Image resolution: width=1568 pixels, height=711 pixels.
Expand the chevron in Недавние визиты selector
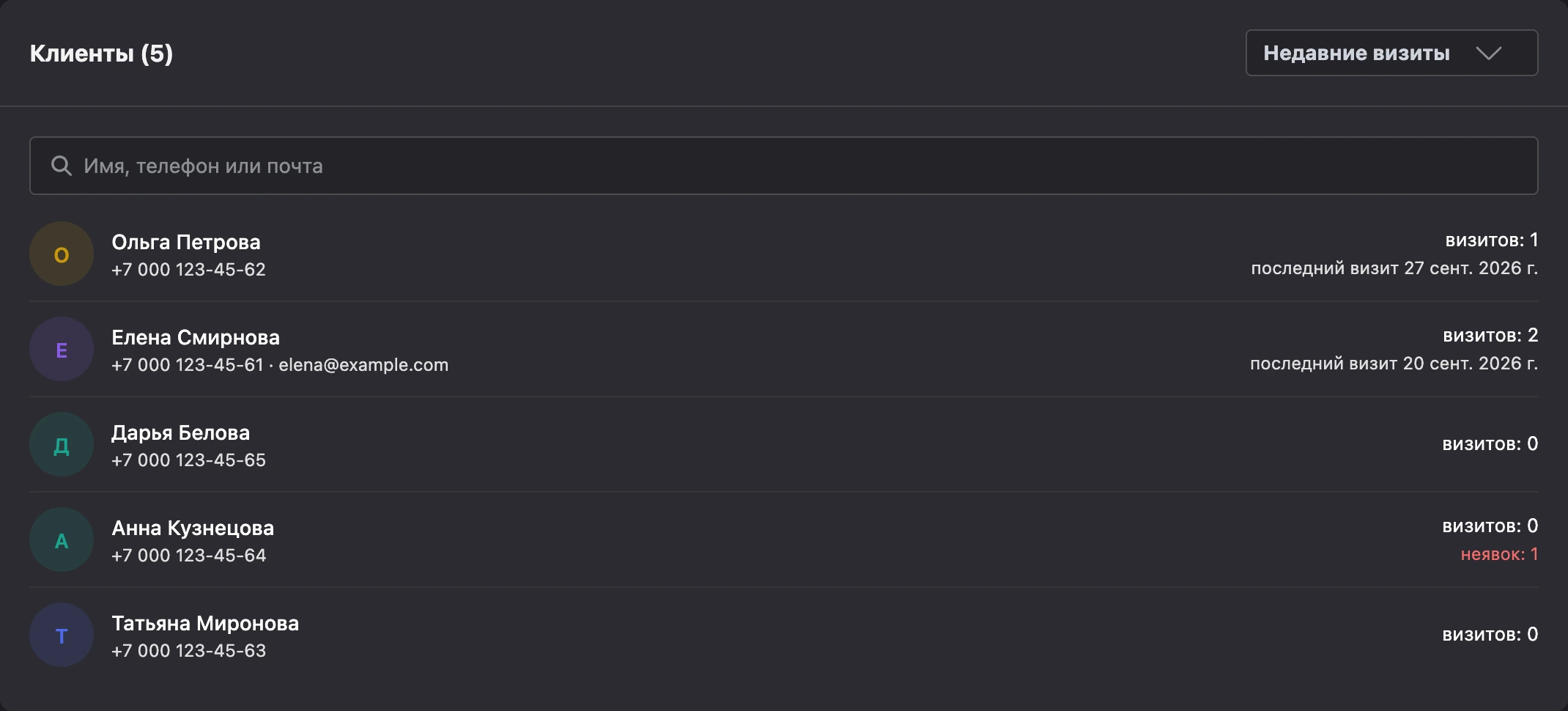(1489, 54)
